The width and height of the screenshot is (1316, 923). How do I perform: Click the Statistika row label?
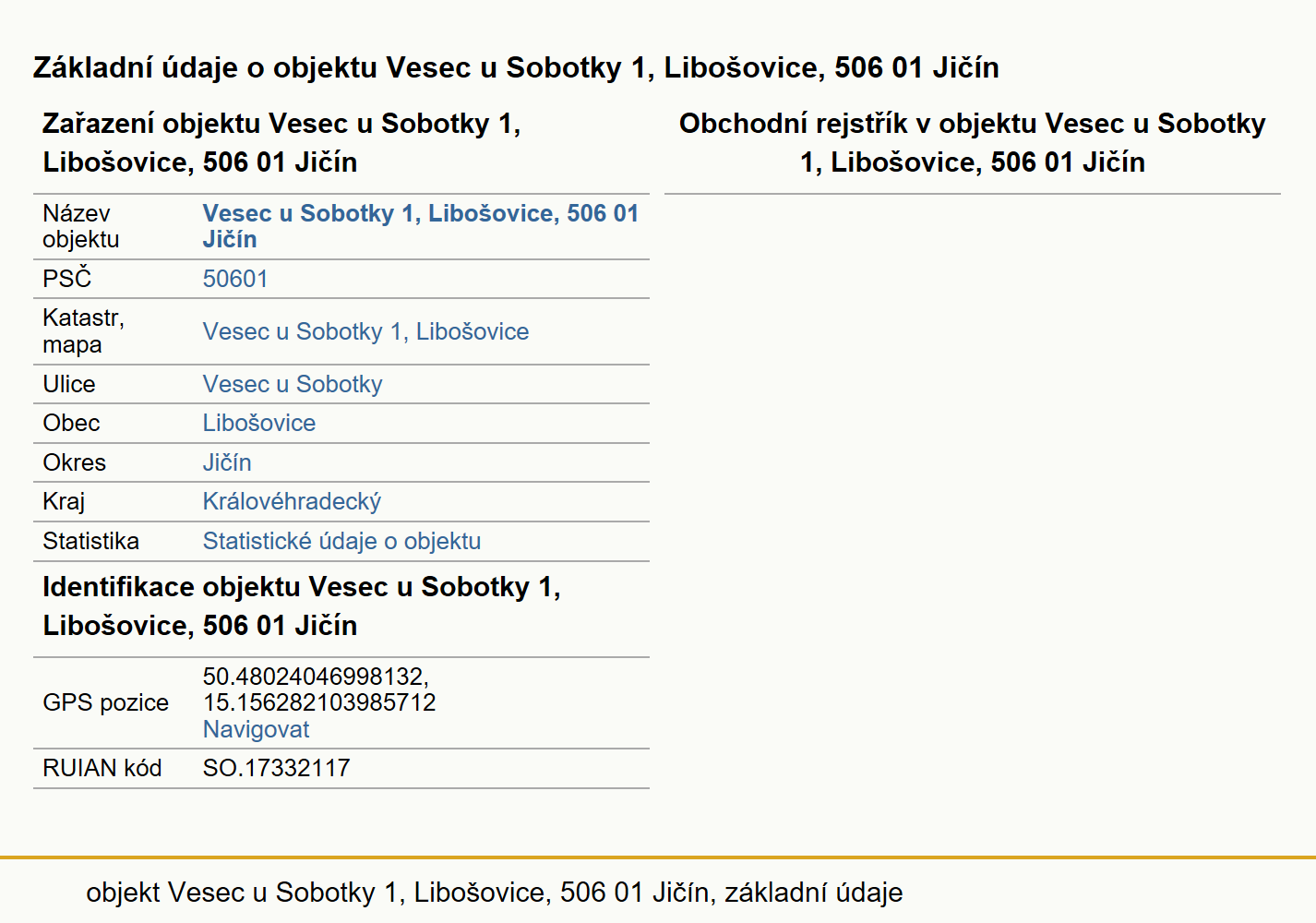[91, 541]
